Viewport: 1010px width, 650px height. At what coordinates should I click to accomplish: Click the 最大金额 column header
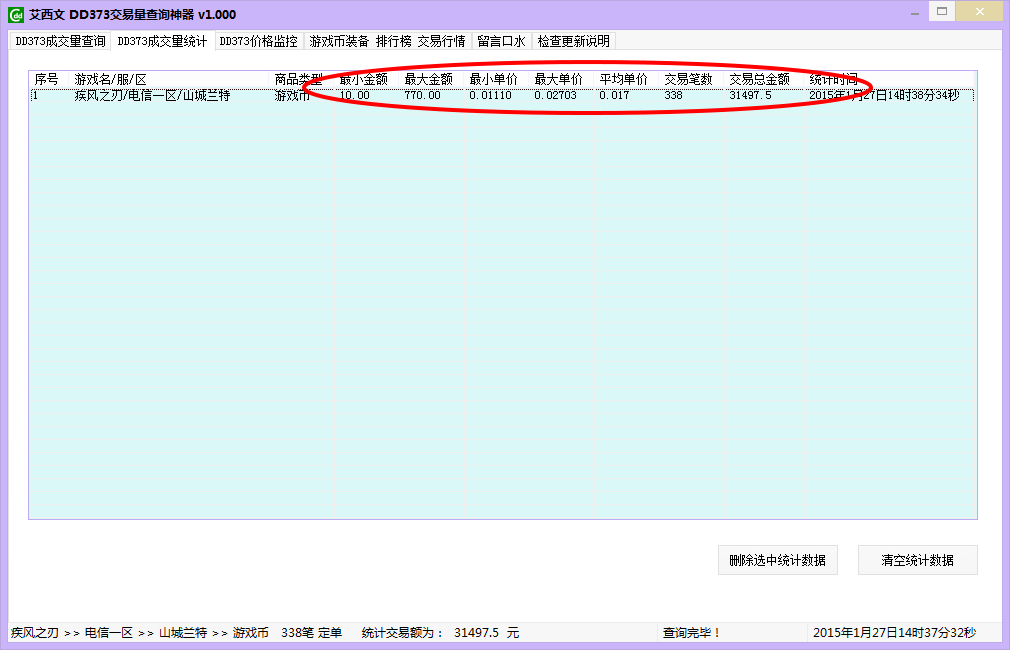[425, 77]
